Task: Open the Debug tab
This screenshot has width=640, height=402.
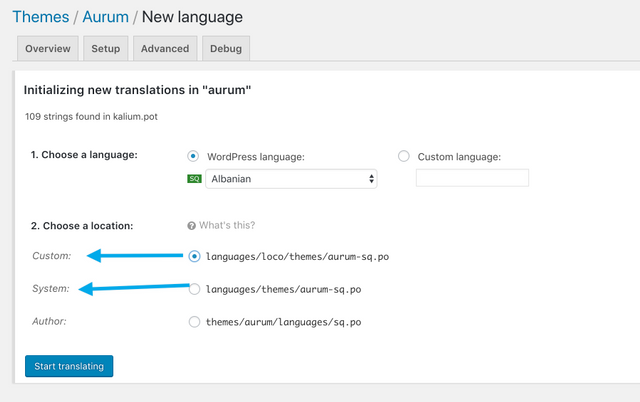Action: coord(226,48)
